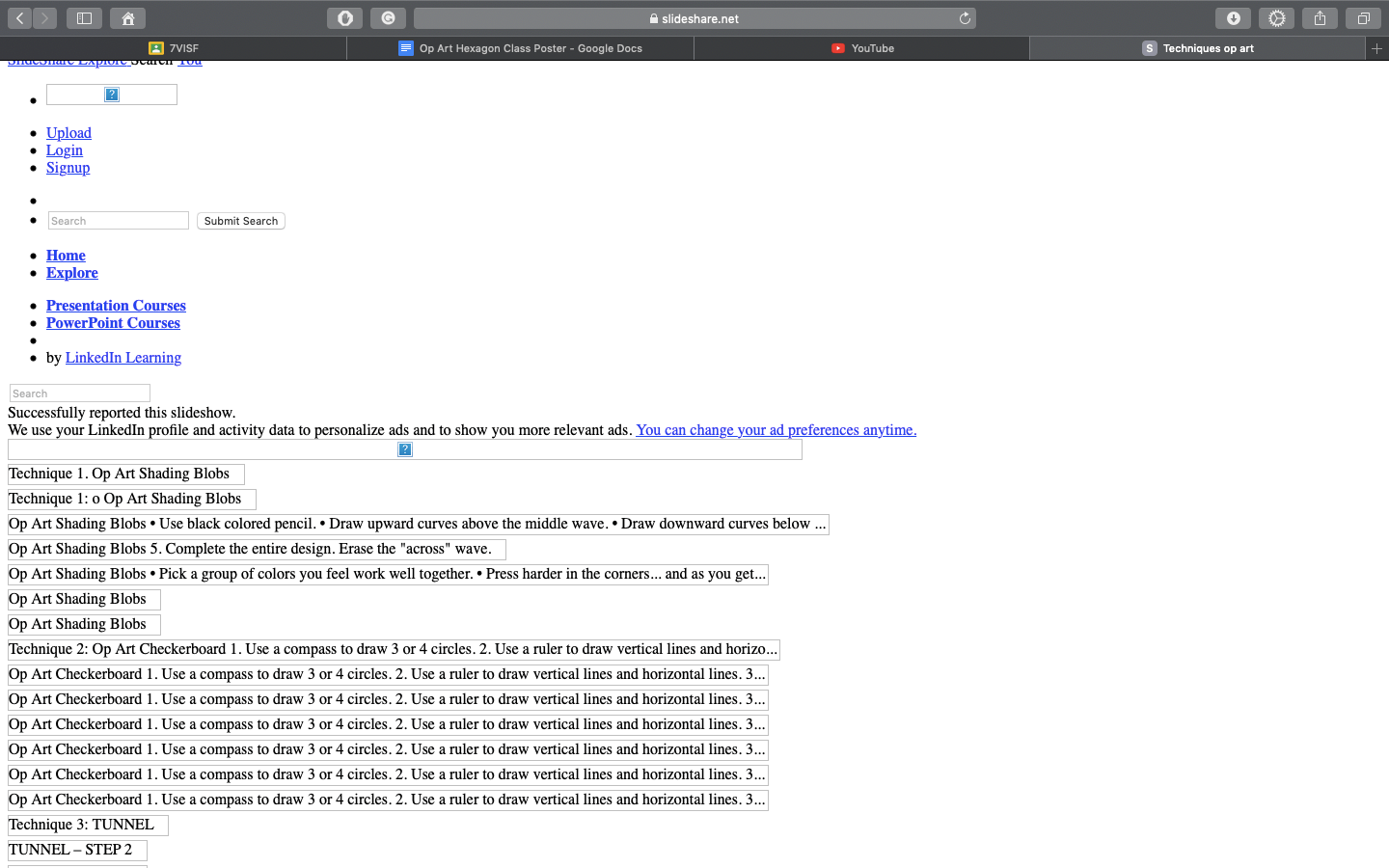Click the Signup link
Viewport: 1389px width, 868px height.
point(68,167)
